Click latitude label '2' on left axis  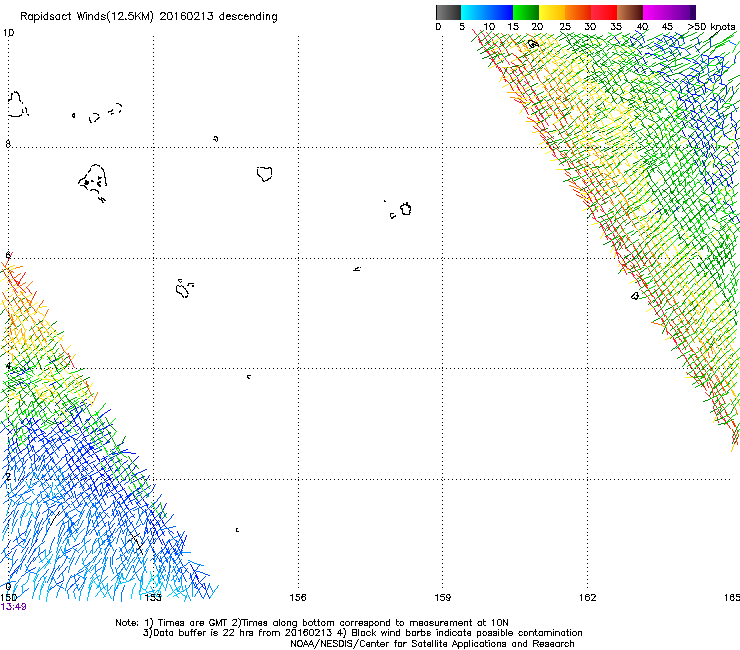(x=8, y=477)
